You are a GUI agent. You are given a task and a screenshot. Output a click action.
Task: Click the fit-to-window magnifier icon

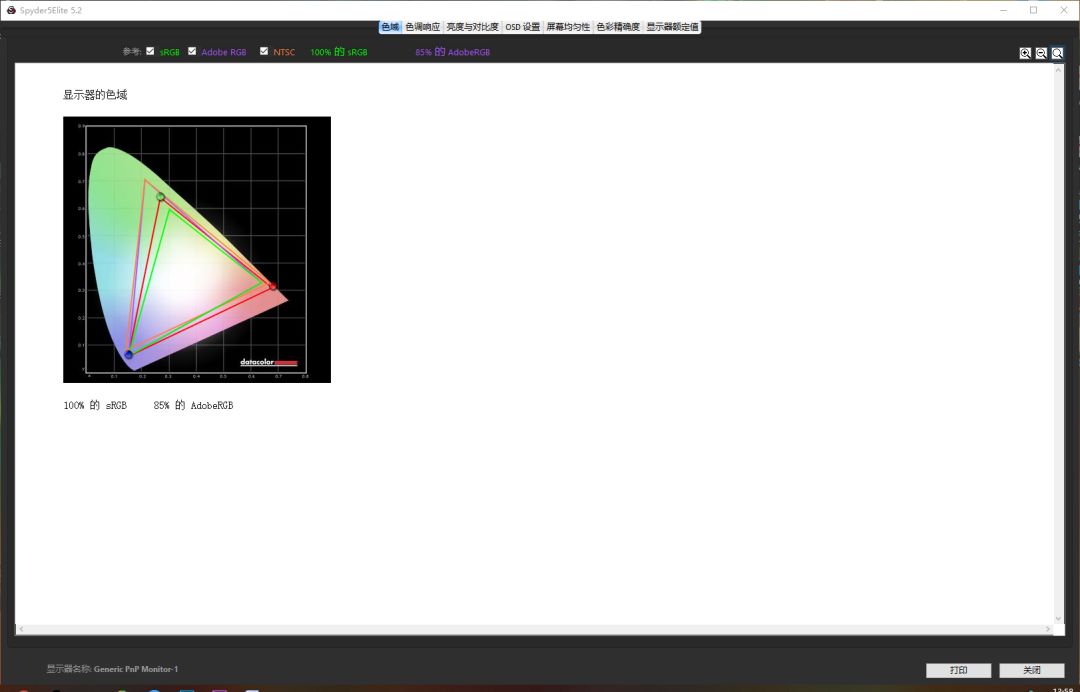(x=1057, y=53)
